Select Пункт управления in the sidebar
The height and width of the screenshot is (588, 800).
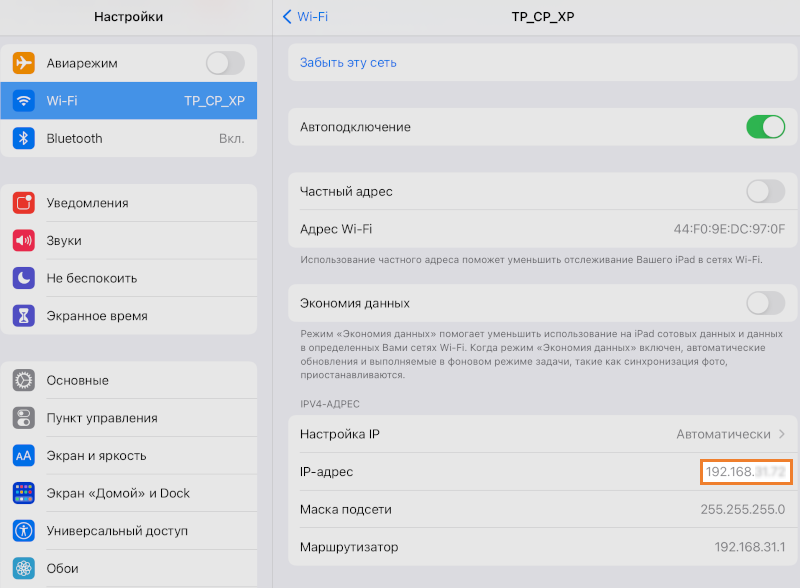pyautogui.click(x=24, y=417)
